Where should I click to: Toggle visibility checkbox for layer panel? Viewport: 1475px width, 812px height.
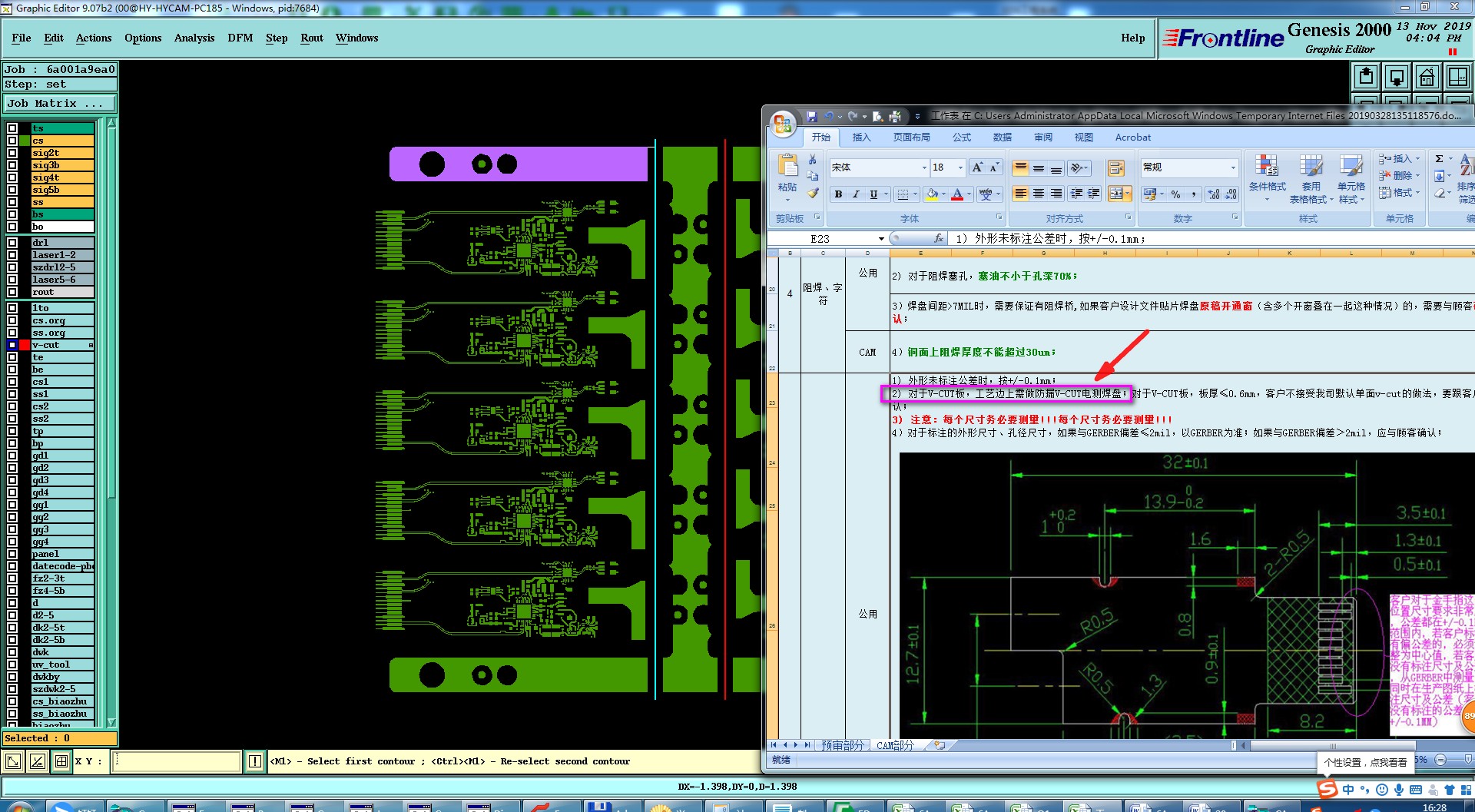pos(12,554)
